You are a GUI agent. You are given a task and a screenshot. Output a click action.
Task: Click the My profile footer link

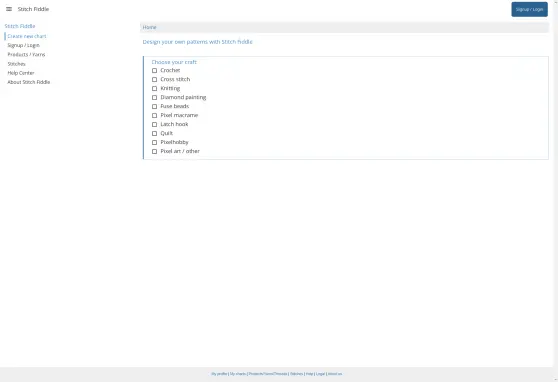(219, 374)
